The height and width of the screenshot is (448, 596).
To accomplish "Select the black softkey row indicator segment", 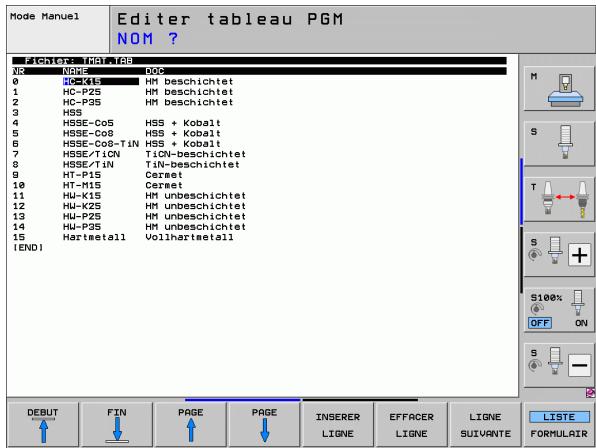I will click(x=360, y=400).
